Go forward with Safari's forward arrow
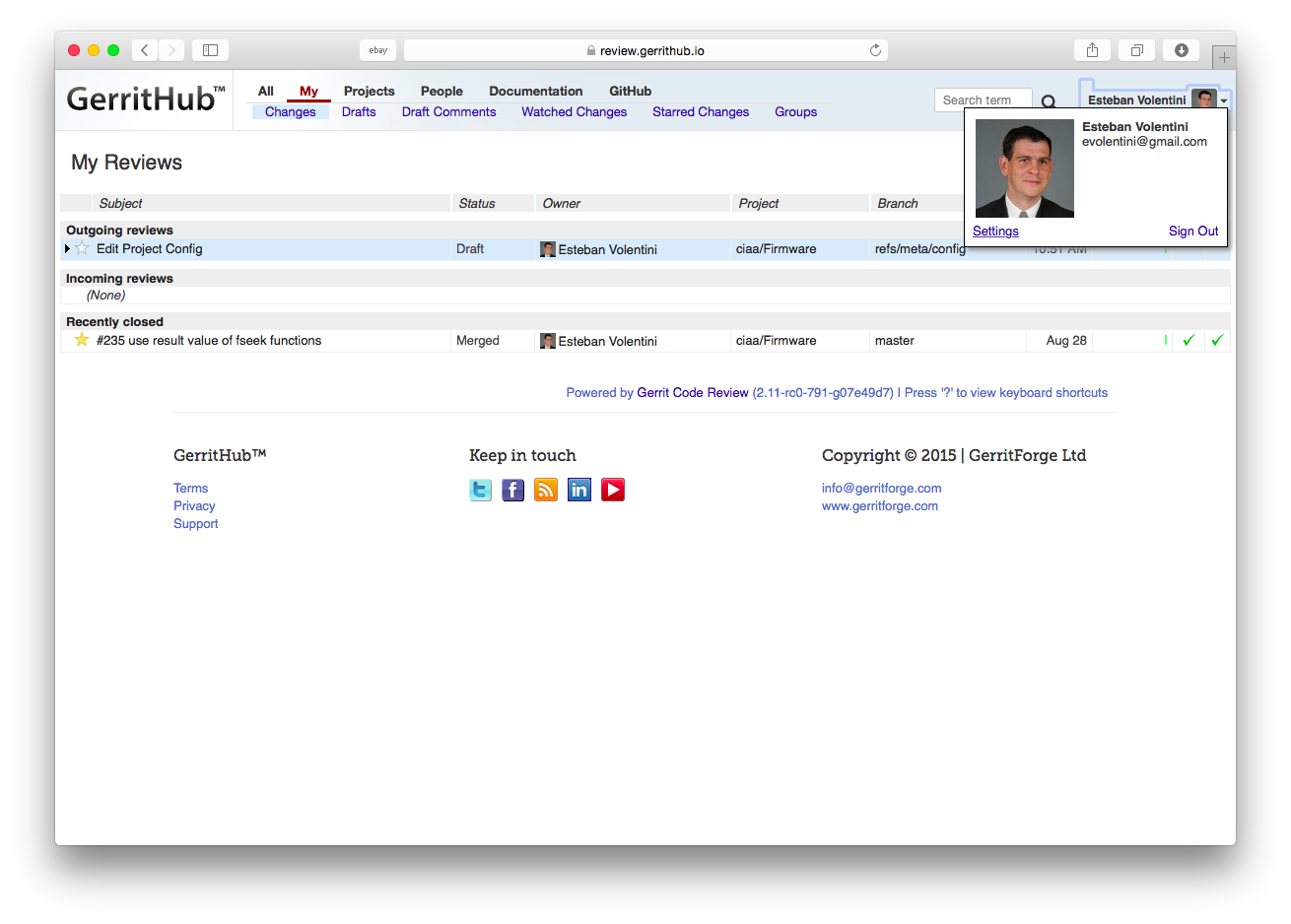This screenshot has width=1291, height=924. 171,50
